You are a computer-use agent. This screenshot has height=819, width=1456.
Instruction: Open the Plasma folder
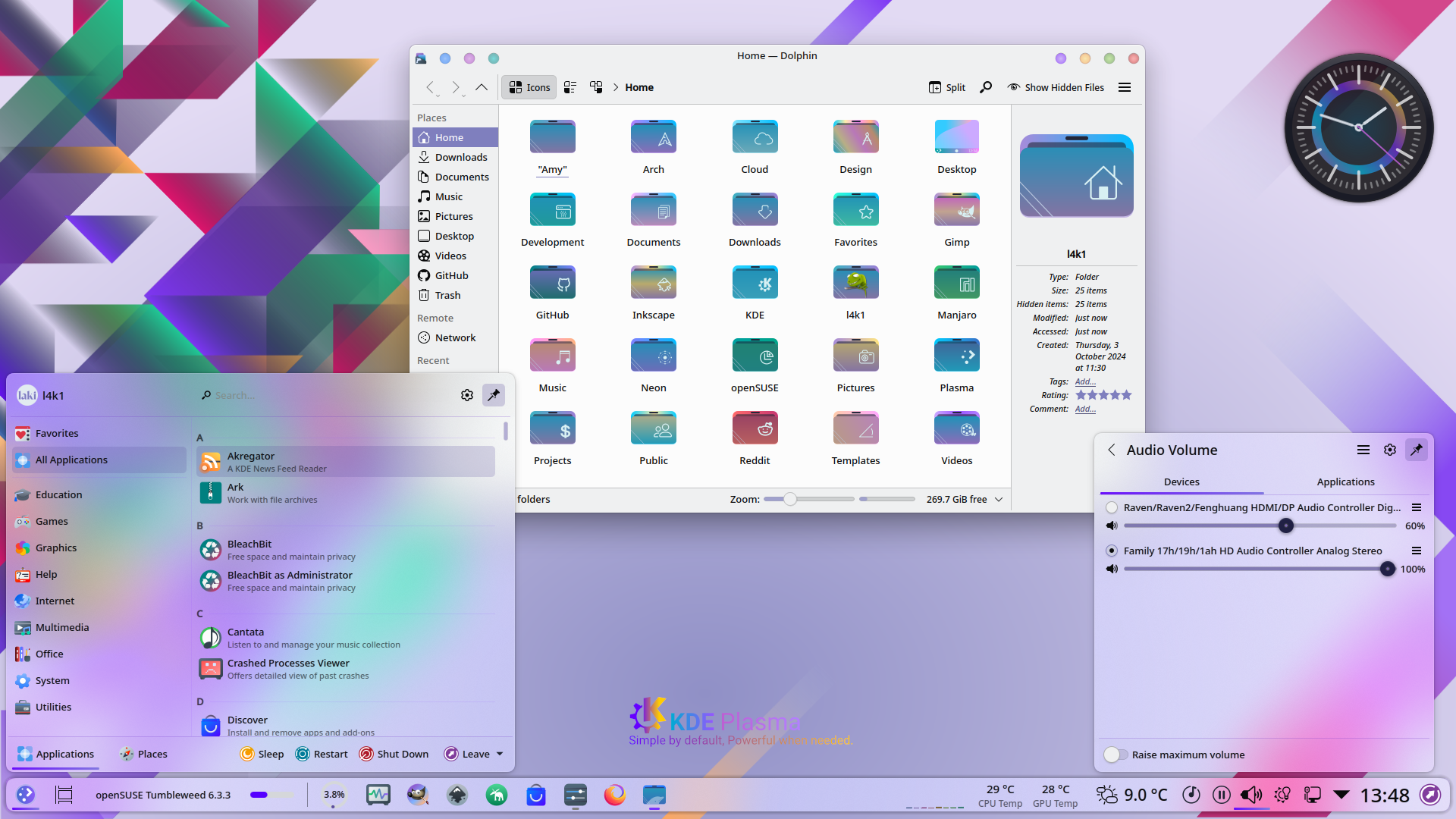pos(956,366)
